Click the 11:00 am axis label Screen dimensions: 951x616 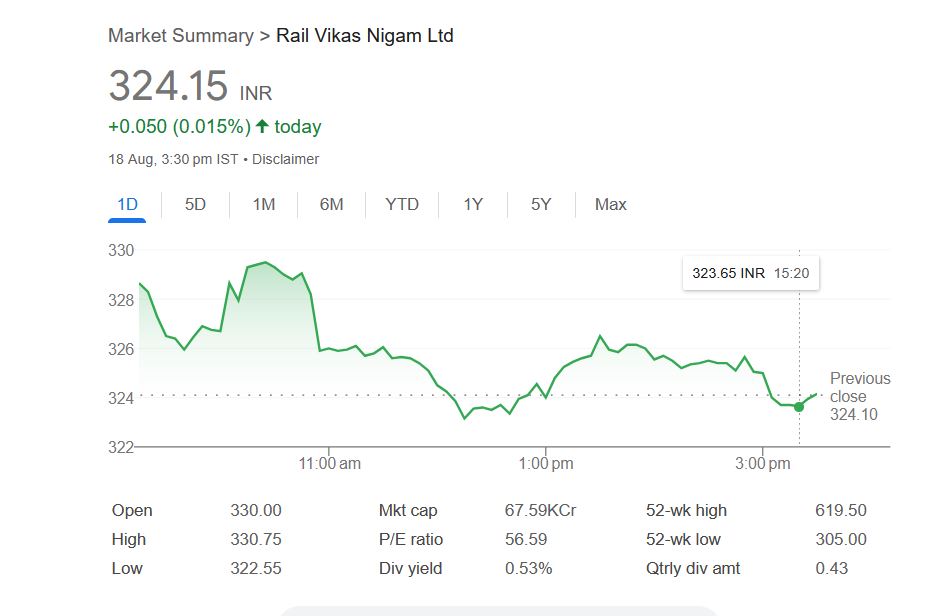329,463
